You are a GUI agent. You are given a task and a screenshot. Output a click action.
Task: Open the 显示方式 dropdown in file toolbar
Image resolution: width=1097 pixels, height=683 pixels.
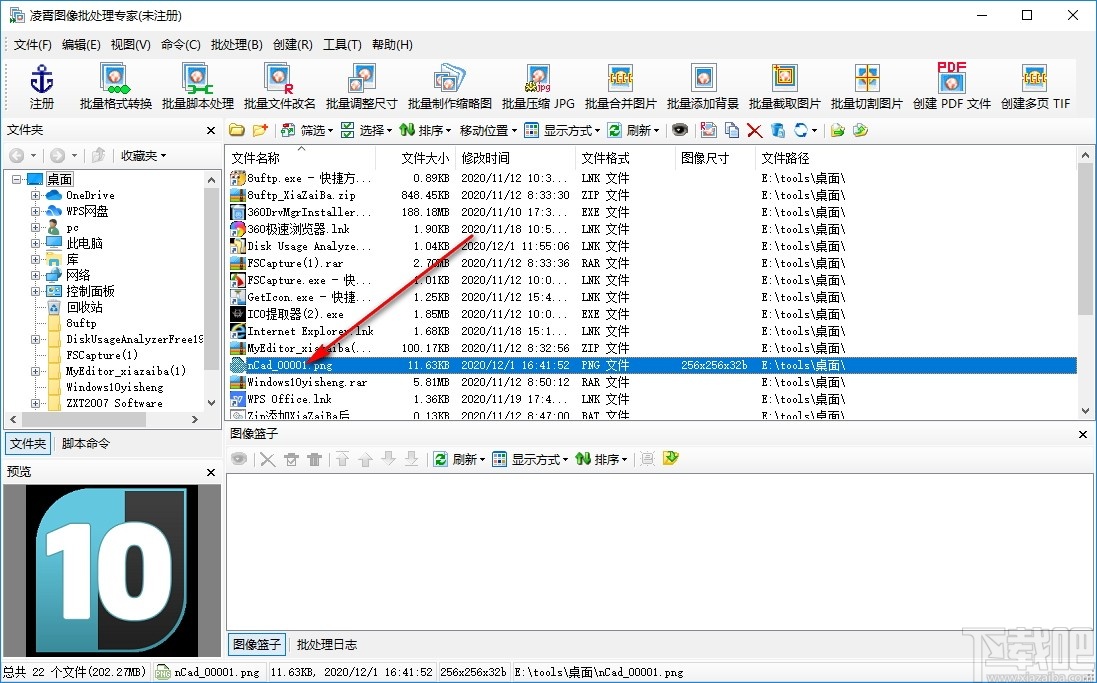(562, 130)
